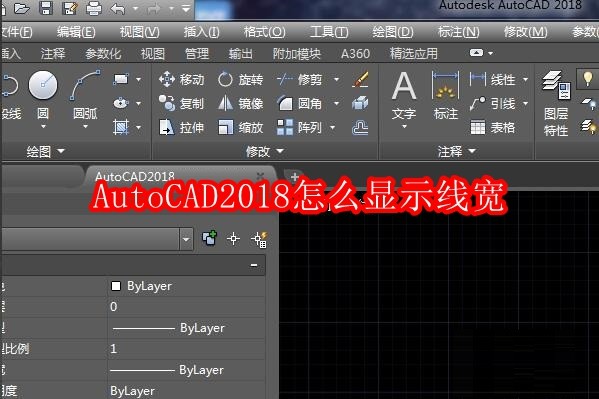The height and width of the screenshot is (399, 599).
Task: Toggle the ribbon minimize state button
Action: pos(476,53)
